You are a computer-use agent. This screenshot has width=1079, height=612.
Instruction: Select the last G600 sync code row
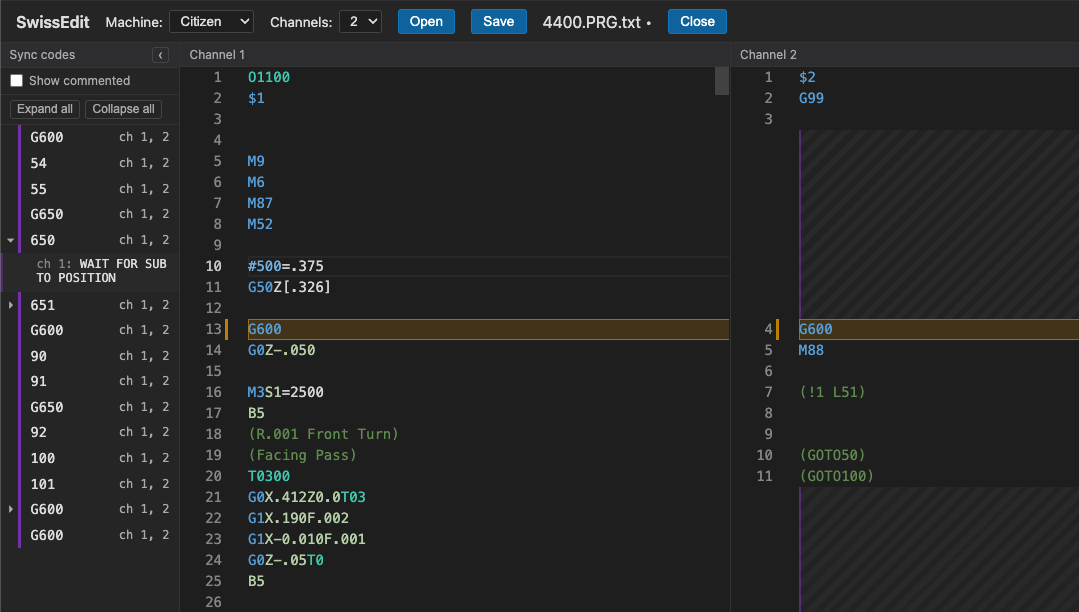[x=98, y=535]
